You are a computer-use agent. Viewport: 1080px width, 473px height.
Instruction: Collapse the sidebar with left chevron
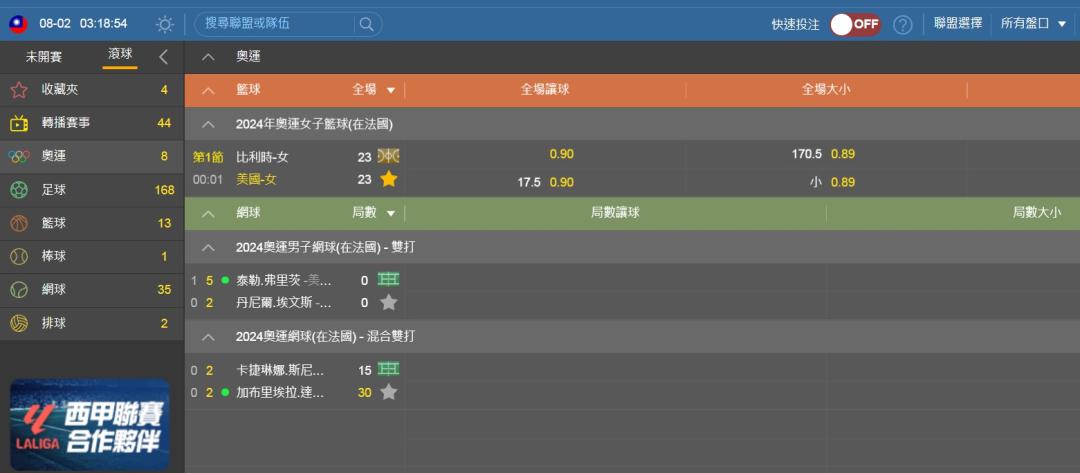(x=163, y=57)
